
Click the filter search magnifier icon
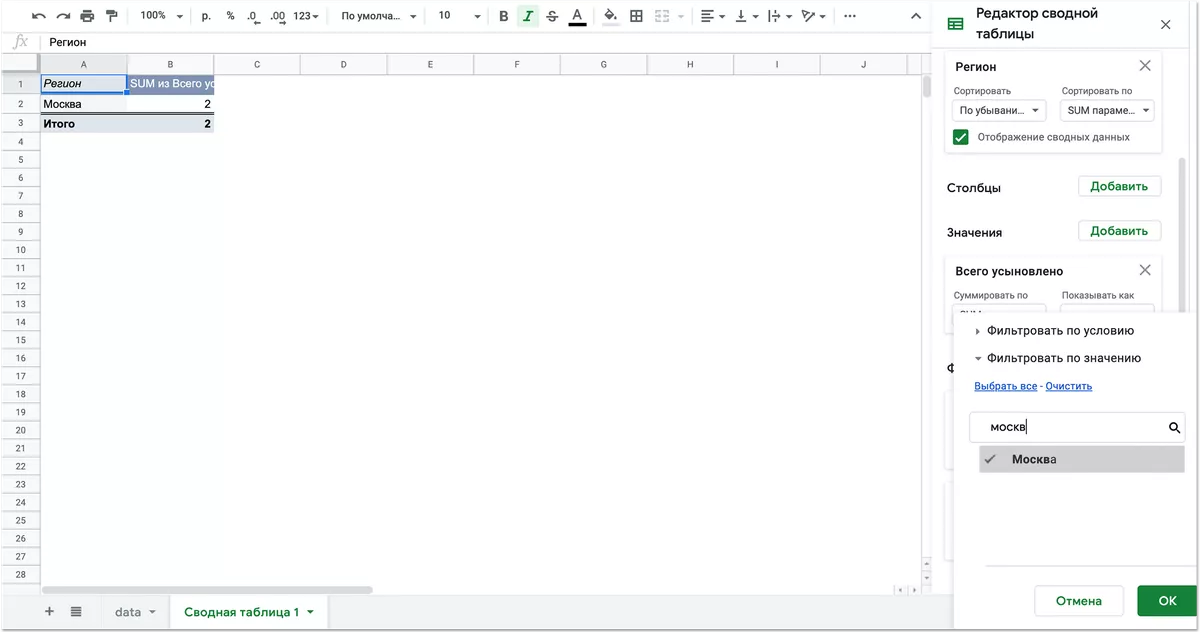coord(1175,428)
